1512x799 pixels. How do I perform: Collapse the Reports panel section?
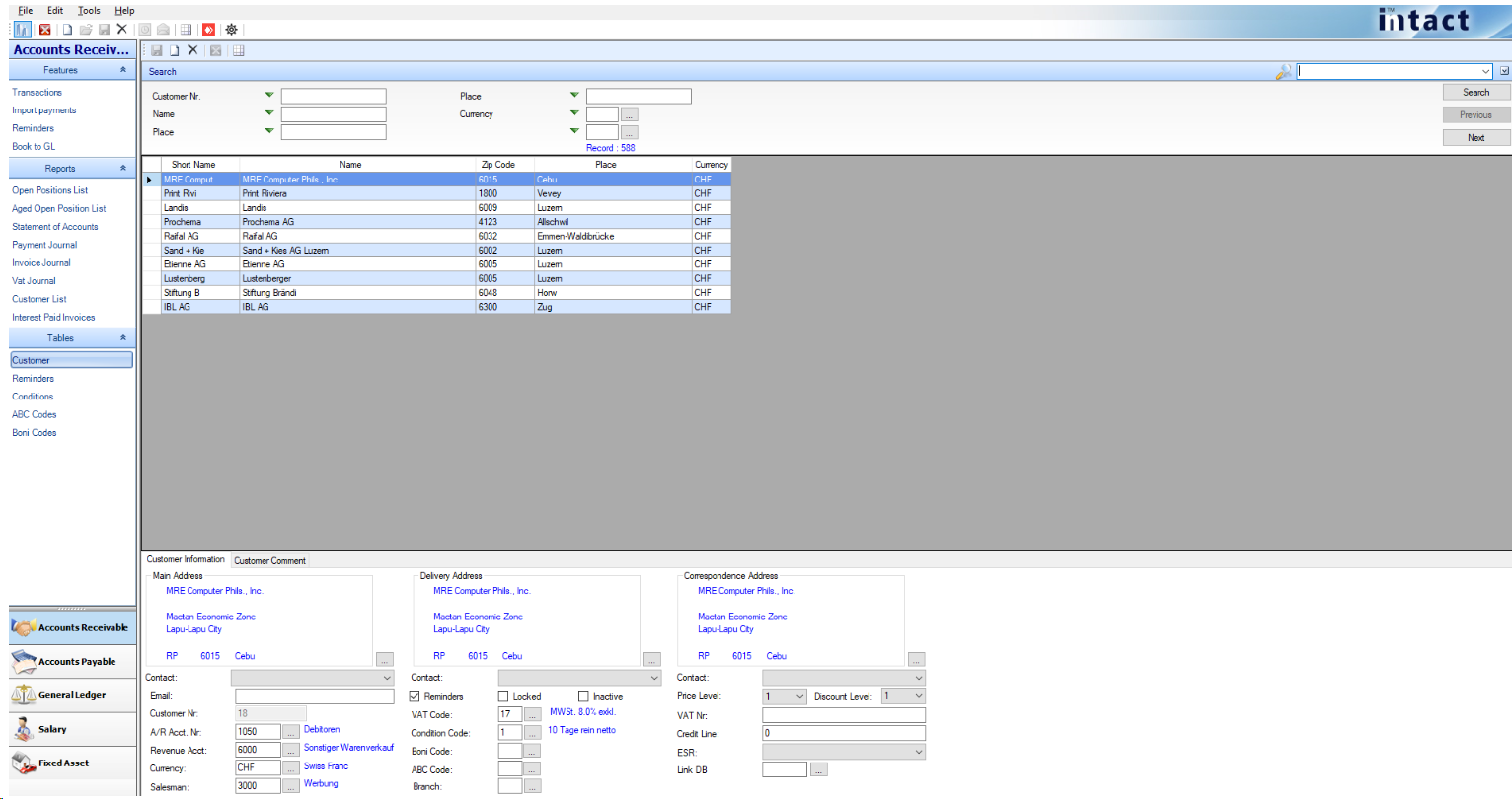123,168
